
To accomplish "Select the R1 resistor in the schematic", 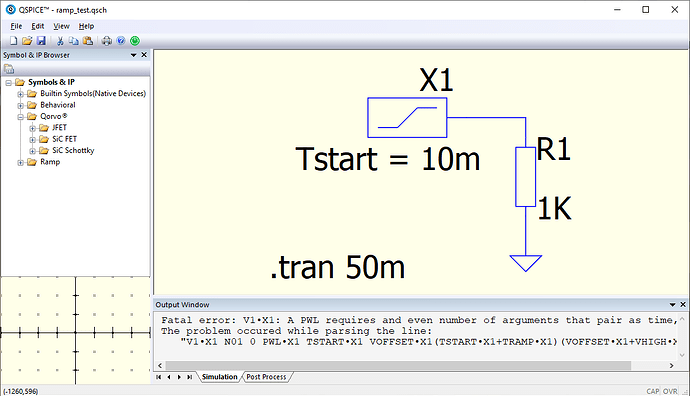I will pyautogui.click(x=525, y=177).
